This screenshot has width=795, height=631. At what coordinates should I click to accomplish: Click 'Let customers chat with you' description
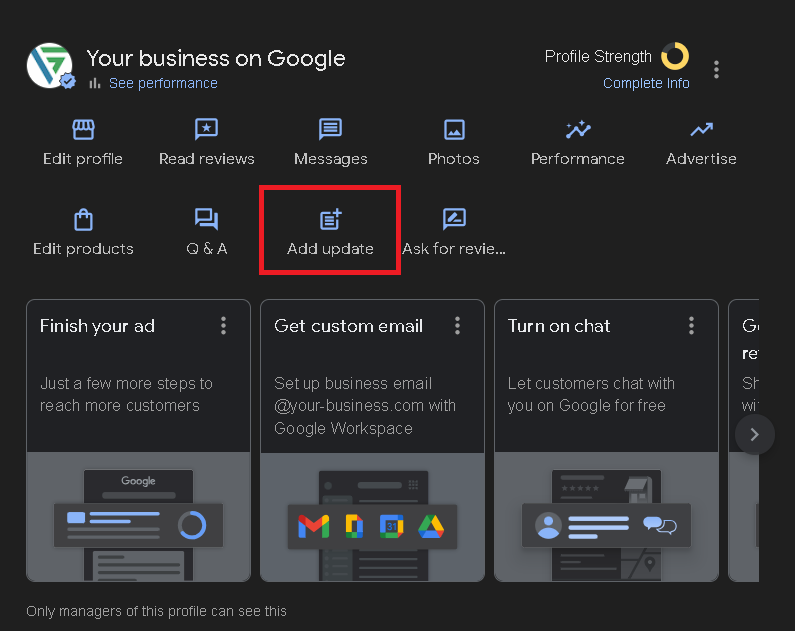591,394
